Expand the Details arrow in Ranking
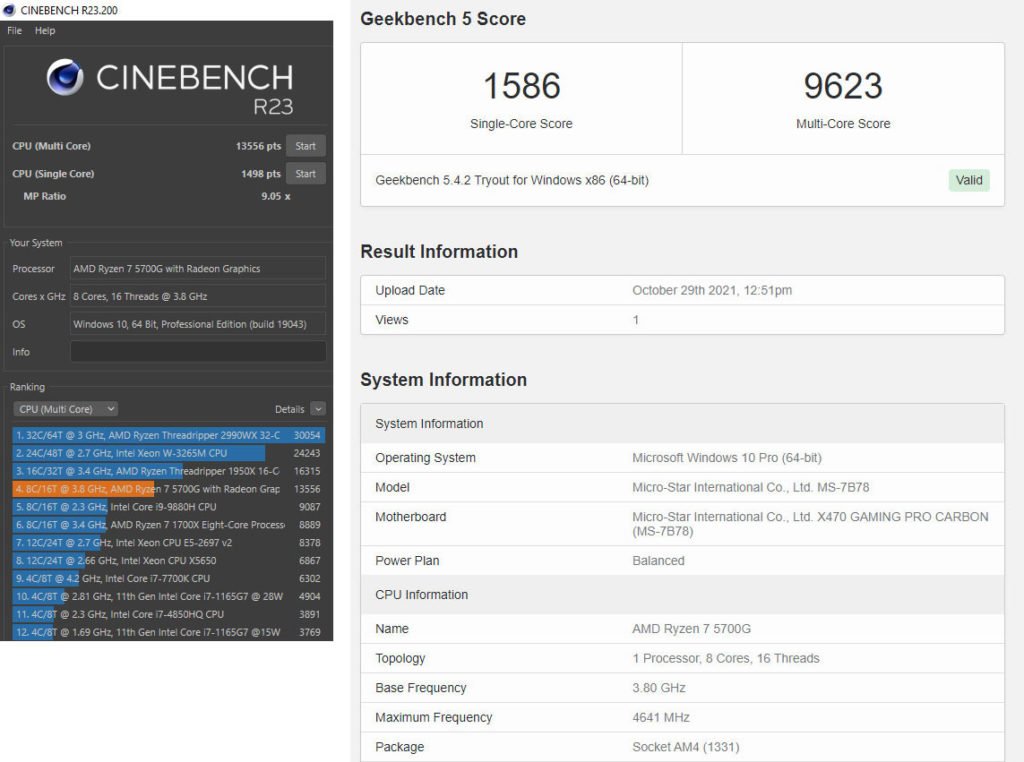1024x762 pixels. tap(318, 409)
